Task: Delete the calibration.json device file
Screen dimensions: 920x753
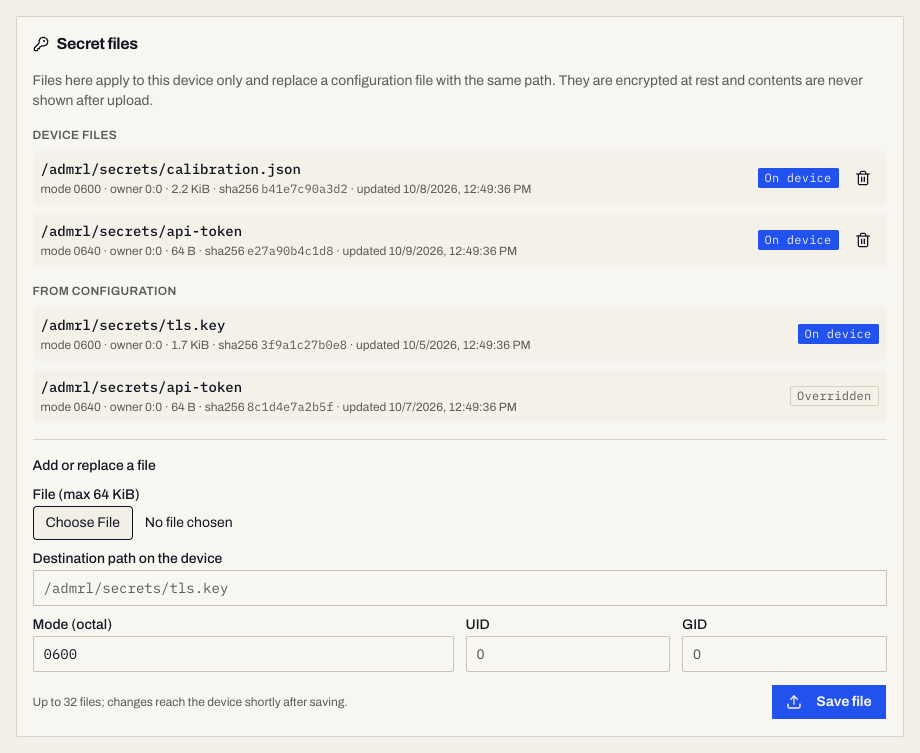Action: [x=862, y=178]
